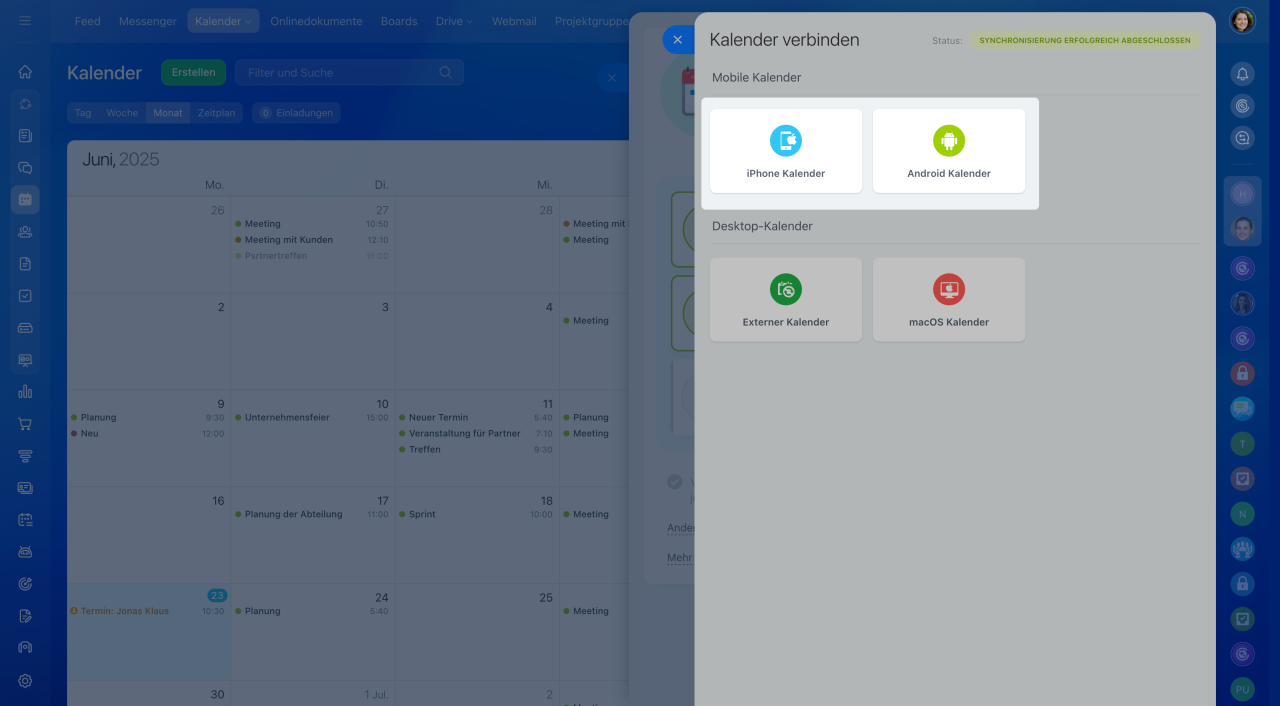
Task: Click the green Erstellen button
Action: [193, 73]
